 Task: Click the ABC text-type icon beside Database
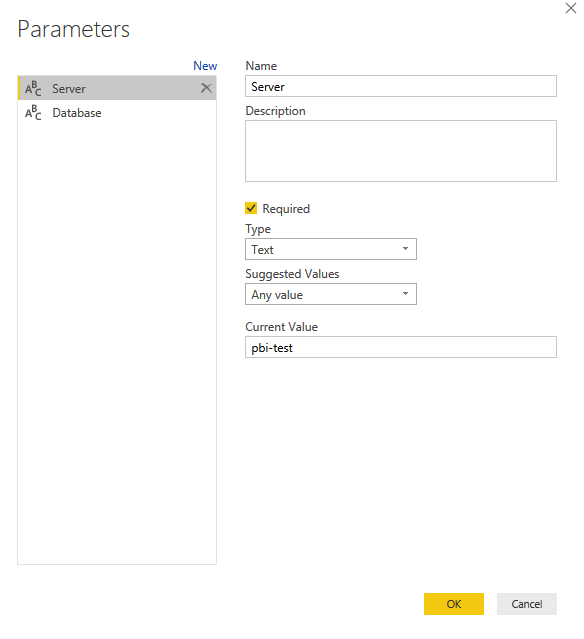coord(33,112)
